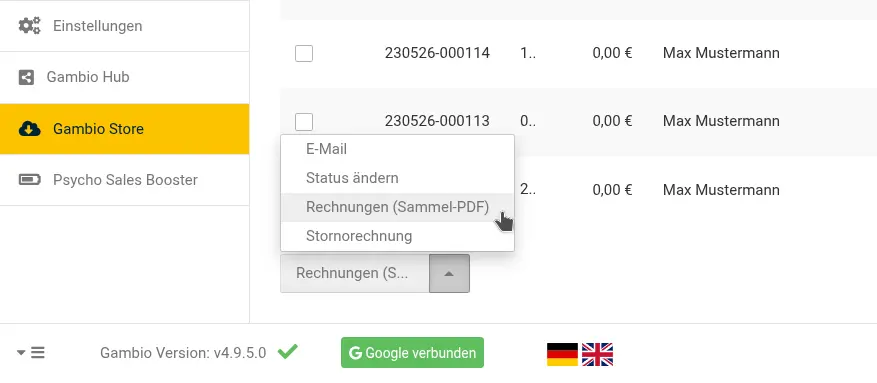Image resolution: width=877 pixels, height=383 pixels.
Task: Switch language via German flag icon
Action: (562, 354)
